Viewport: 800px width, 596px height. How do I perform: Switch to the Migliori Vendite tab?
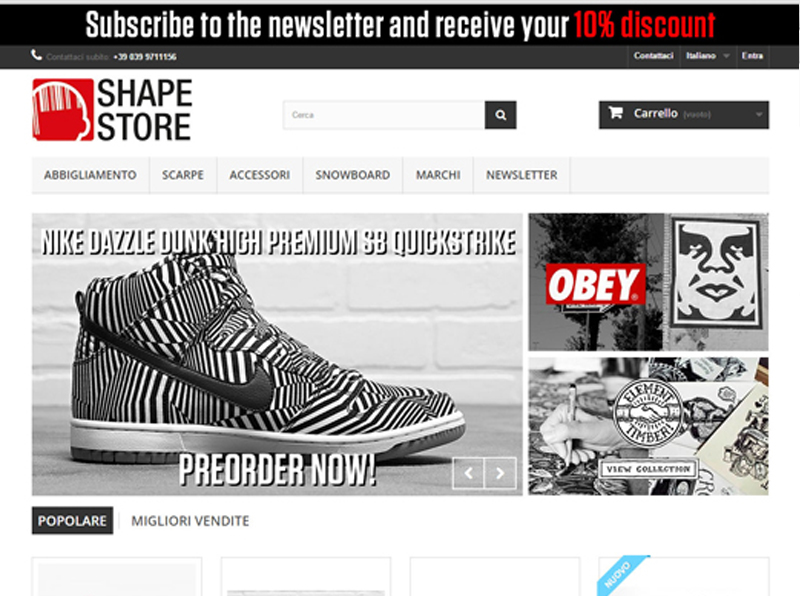tap(190, 520)
